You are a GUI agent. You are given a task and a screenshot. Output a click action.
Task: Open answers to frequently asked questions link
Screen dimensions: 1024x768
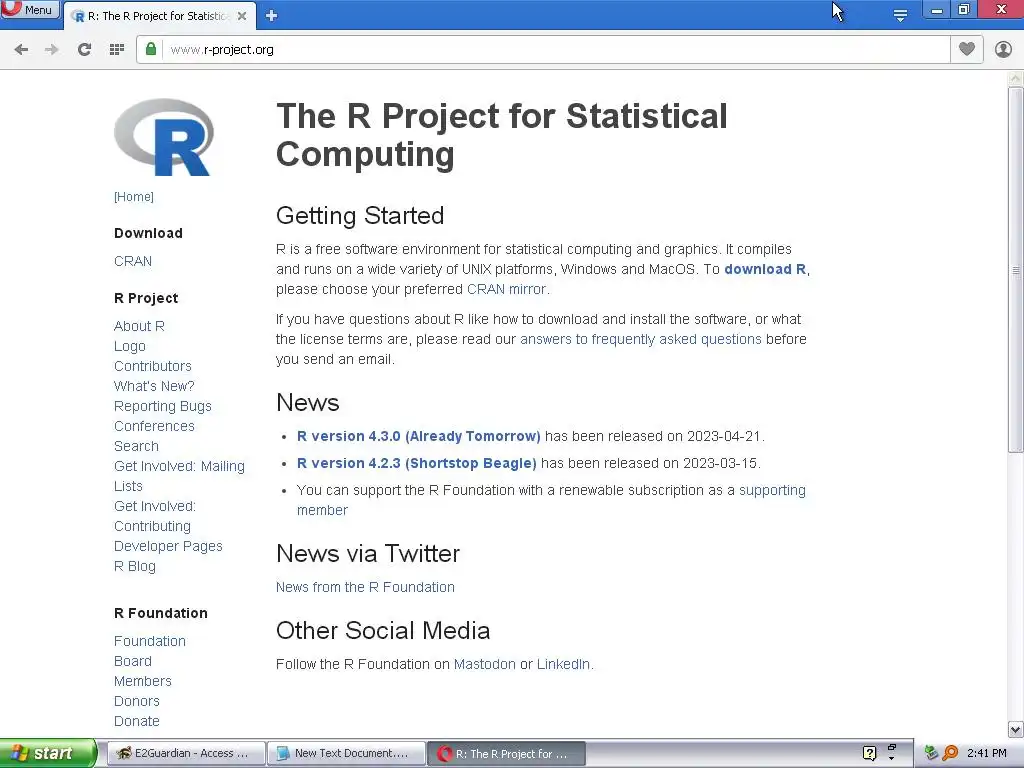pos(641,340)
